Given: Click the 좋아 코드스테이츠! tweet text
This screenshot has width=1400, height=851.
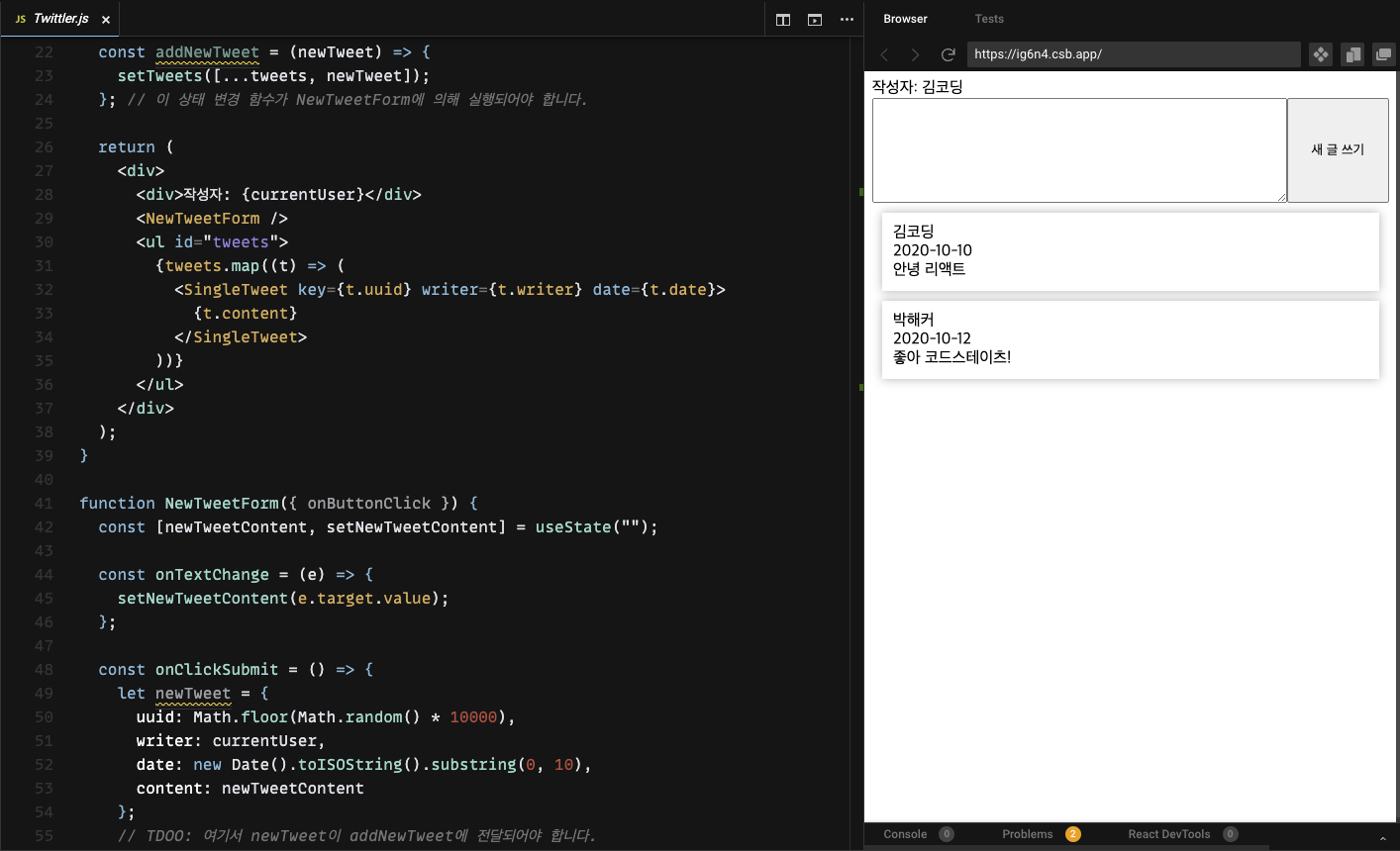Looking at the screenshot, I should (x=951, y=357).
